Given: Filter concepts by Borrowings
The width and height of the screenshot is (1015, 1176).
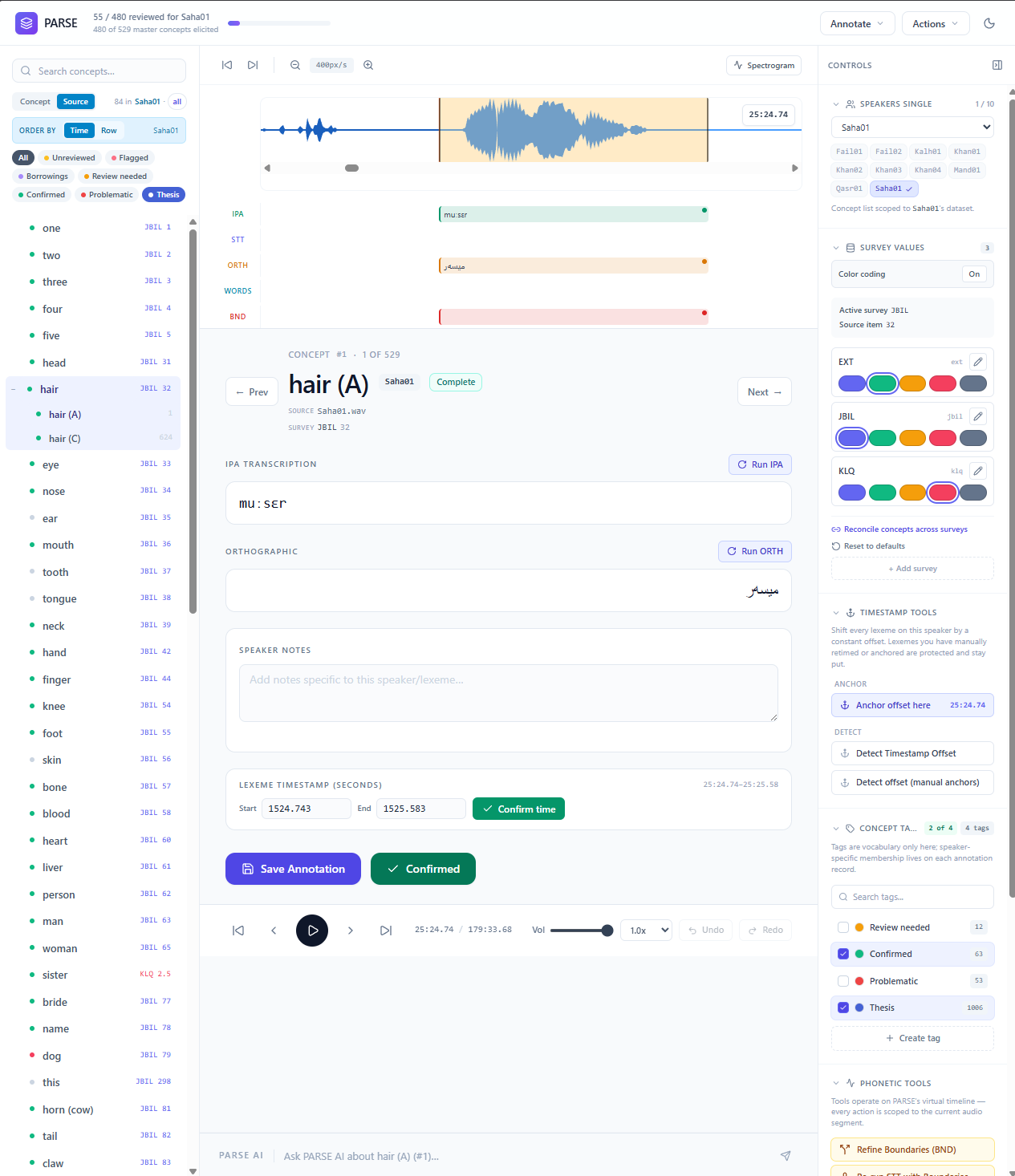Looking at the screenshot, I should pyautogui.click(x=43, y=176).
